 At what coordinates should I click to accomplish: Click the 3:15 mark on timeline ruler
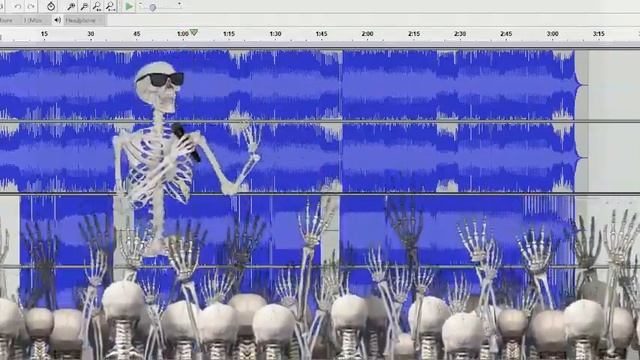[599, 34]
